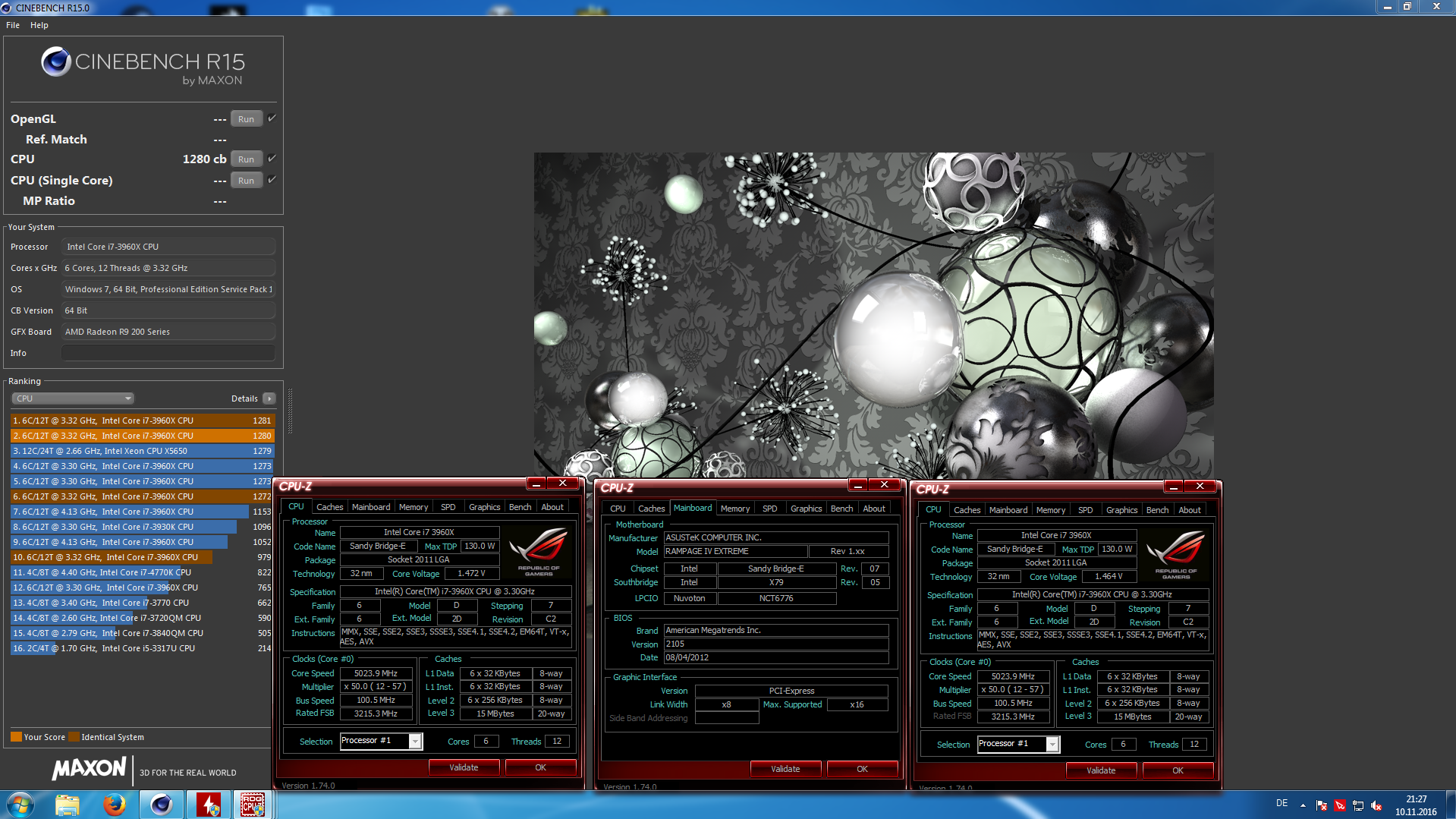Minimize the right CPU-Z window

[x=1174, y=487]
